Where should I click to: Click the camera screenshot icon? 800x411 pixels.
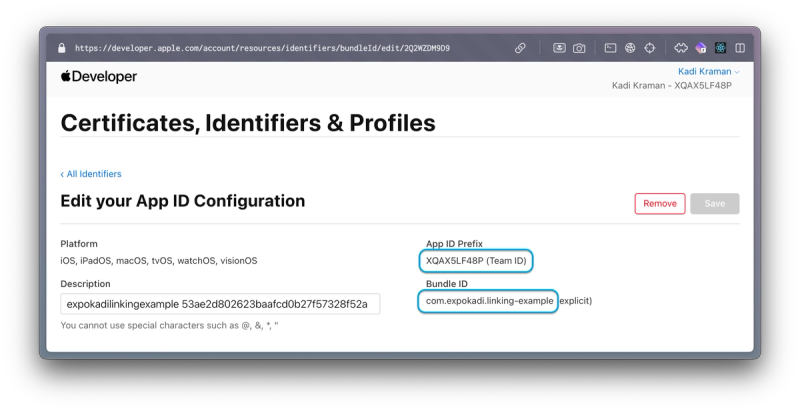pos(579,48)
